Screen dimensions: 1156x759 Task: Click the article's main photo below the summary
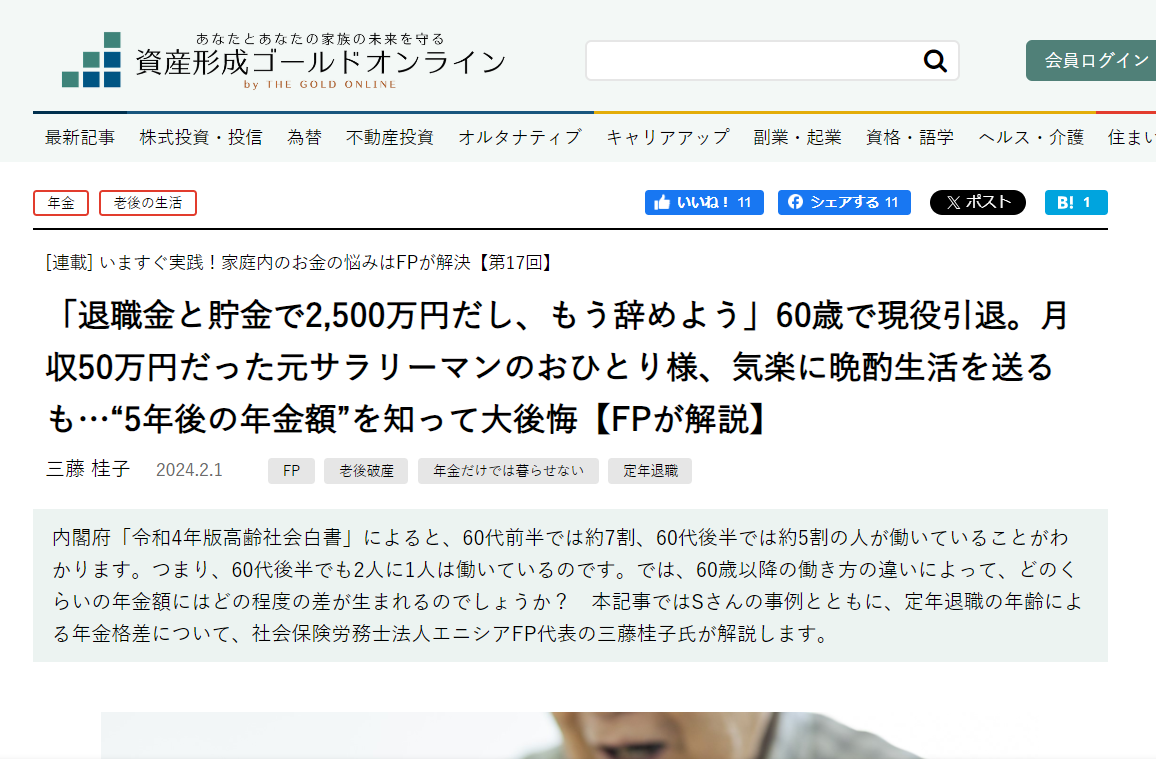(570, 735)
